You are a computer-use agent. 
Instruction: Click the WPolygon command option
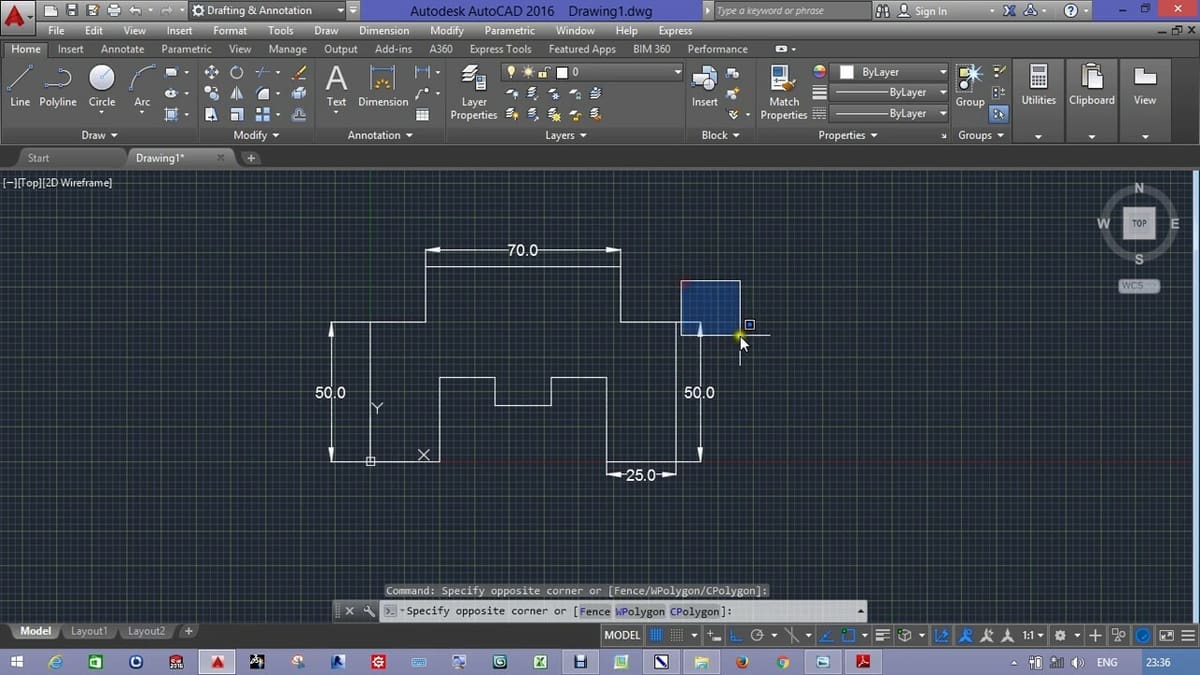click(x=640, y=611)
